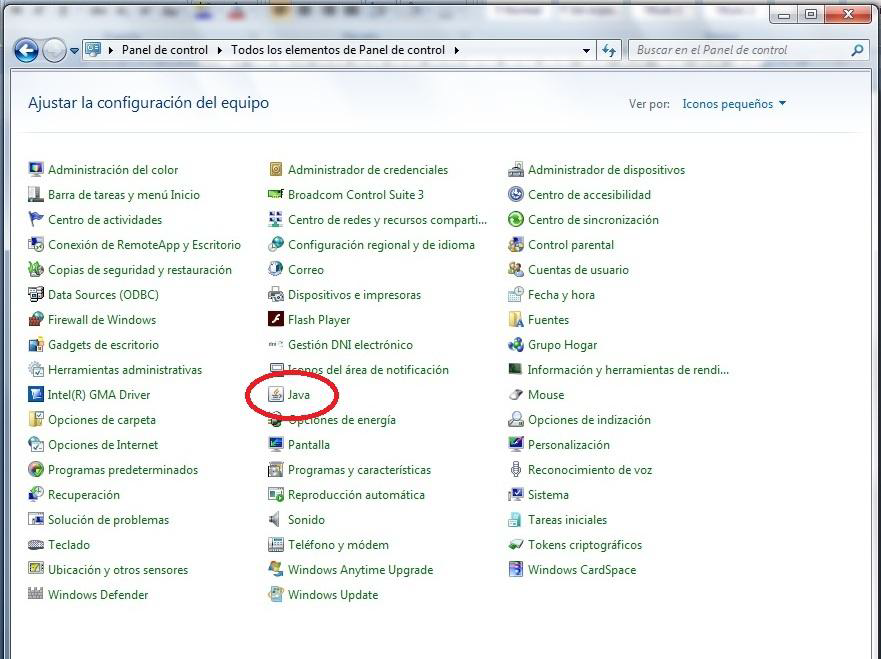The image size is (881, 659).
Task: Open the Mouse icon
Action: (x=515, y=394)
